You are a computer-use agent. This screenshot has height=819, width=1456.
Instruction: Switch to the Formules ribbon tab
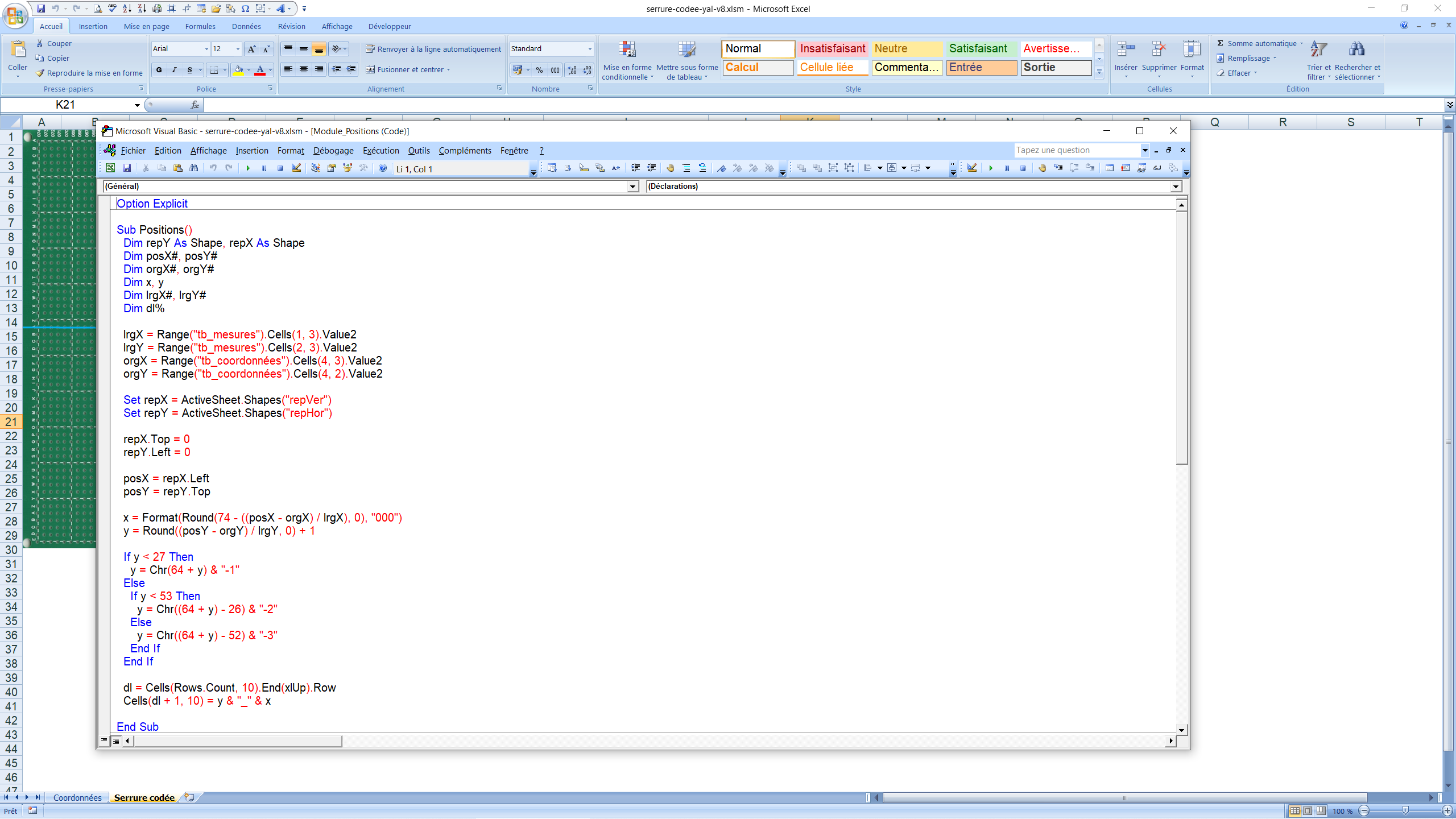[x=200, y=26]
